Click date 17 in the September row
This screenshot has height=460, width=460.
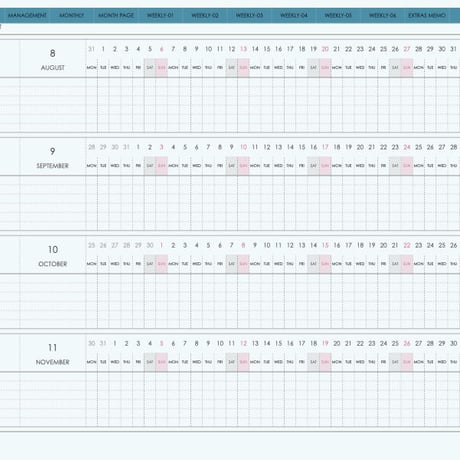[x=325, y=147]
